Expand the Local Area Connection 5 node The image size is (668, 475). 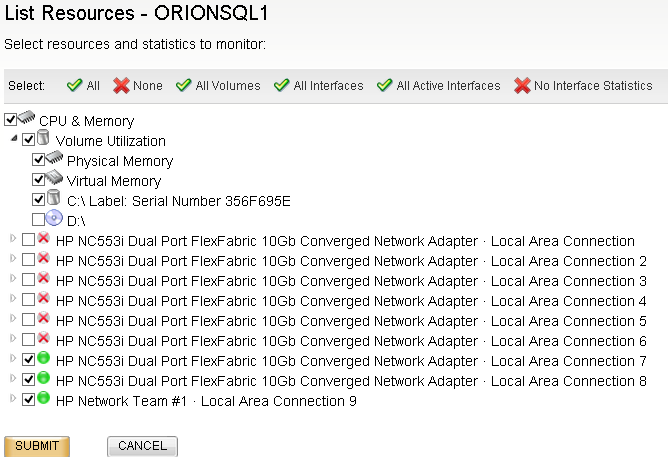coord(13,318)
